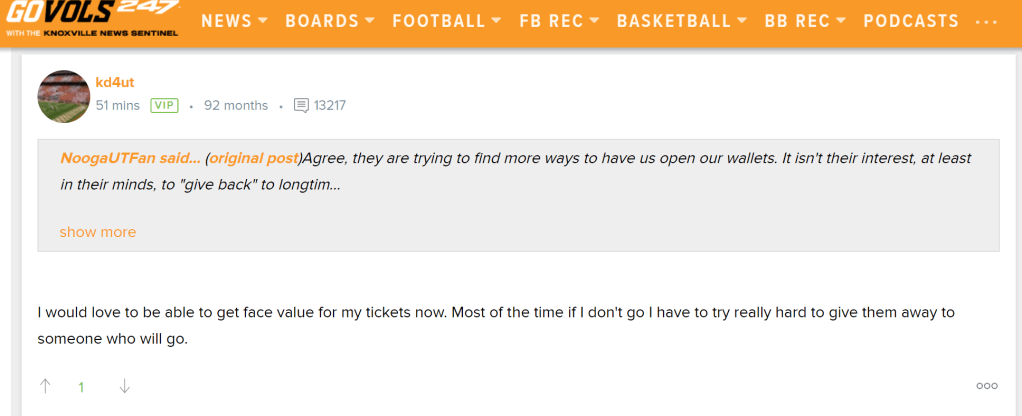Image resolution: width=1022 pixels, height=416 pixels.
Task: Expand the Boards dropdown menu
Action: click(329, 21)
